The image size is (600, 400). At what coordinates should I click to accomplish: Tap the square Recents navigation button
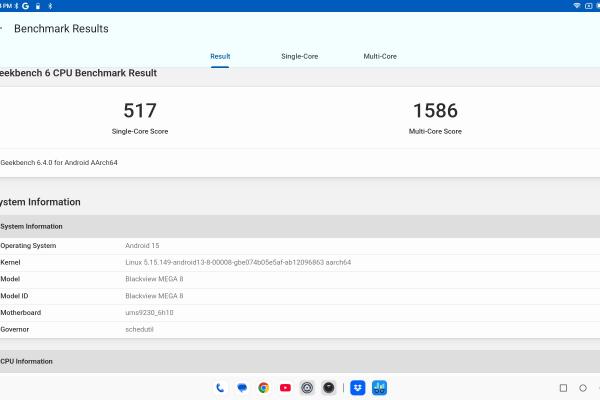click(563, 388)
